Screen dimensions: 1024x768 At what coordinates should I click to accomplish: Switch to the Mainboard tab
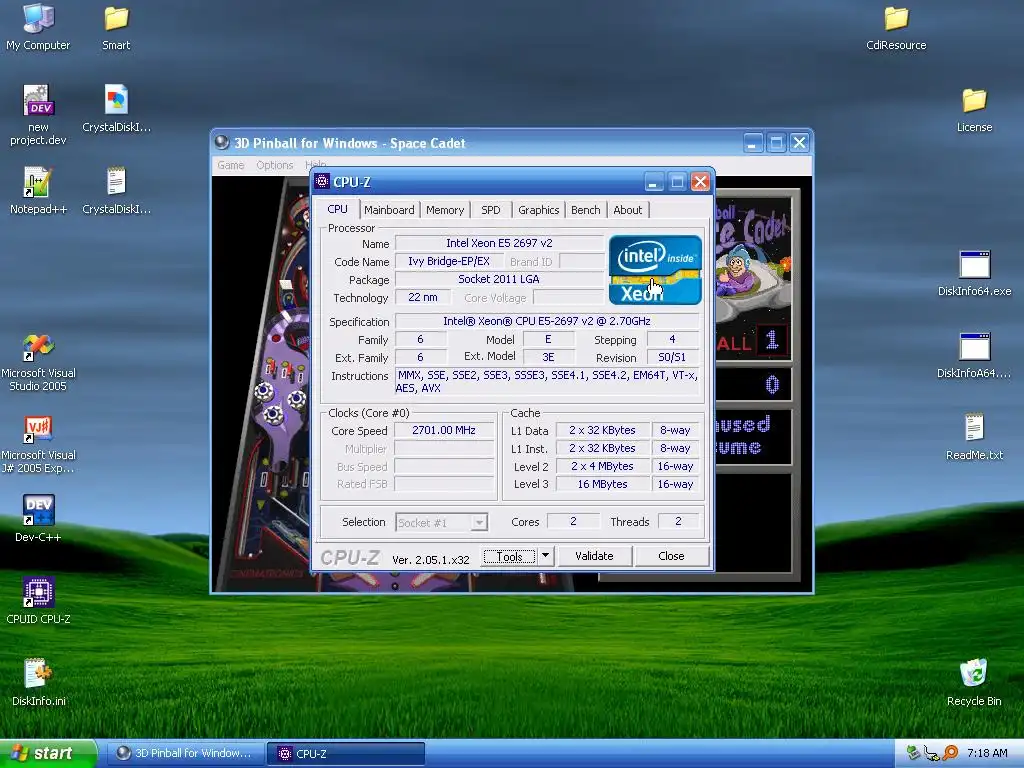(389, 210)
